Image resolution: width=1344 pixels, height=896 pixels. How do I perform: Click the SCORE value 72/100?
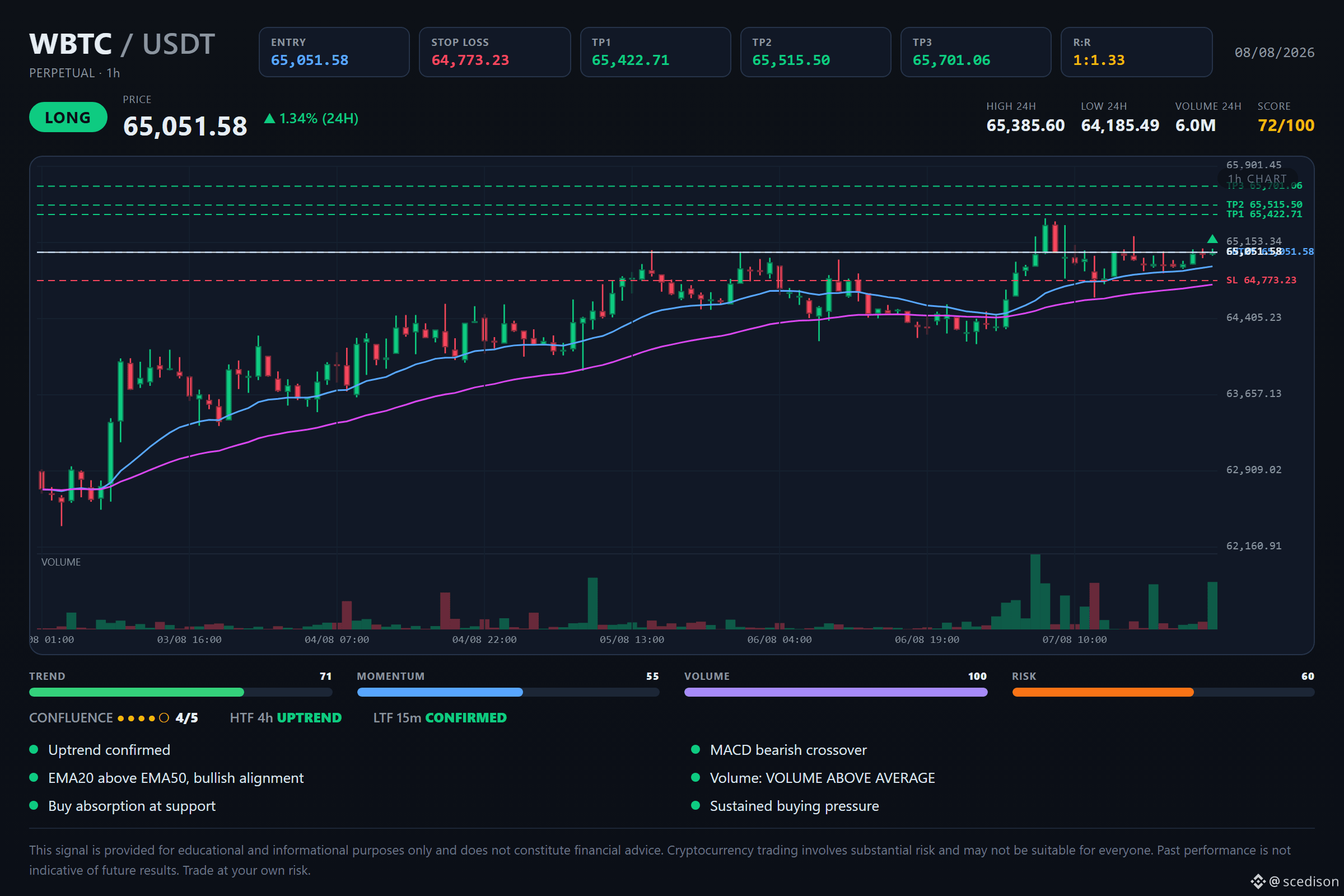pos(1286,125)
